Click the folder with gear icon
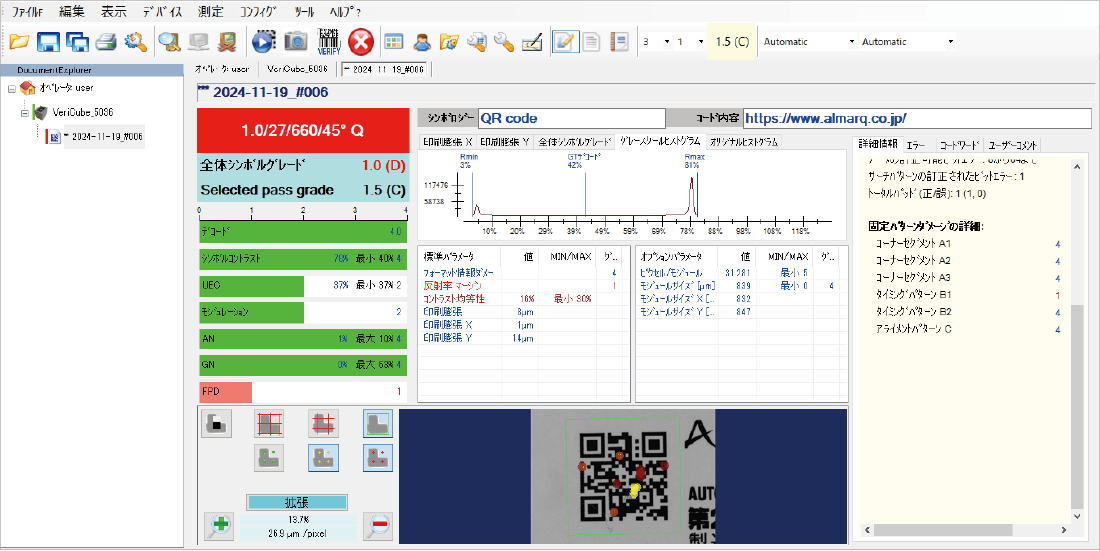This screenshot has height=551, width=1100. [x=449, y=42]
